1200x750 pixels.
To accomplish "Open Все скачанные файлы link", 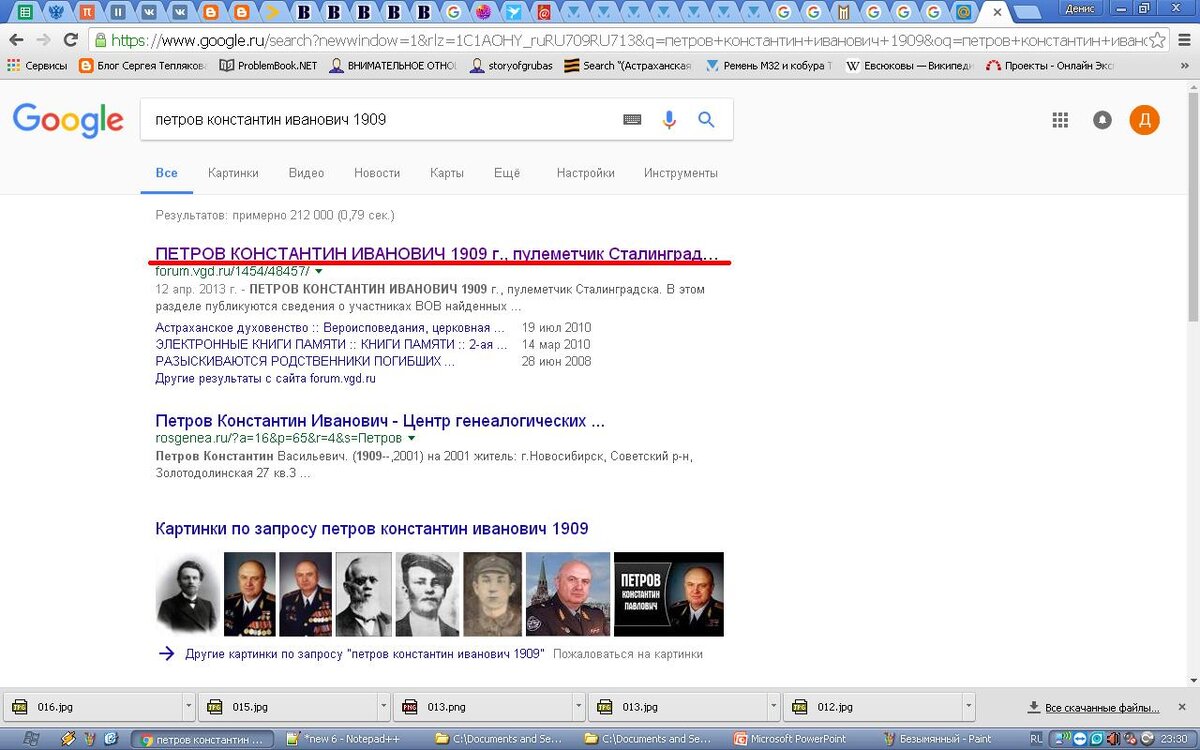I will tap(1103, 707).
